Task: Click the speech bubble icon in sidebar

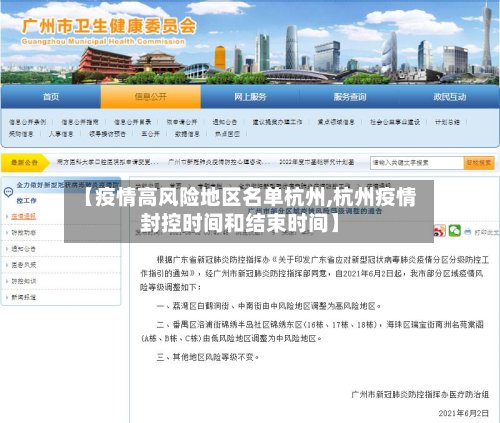Action: (x=8, y=192)
